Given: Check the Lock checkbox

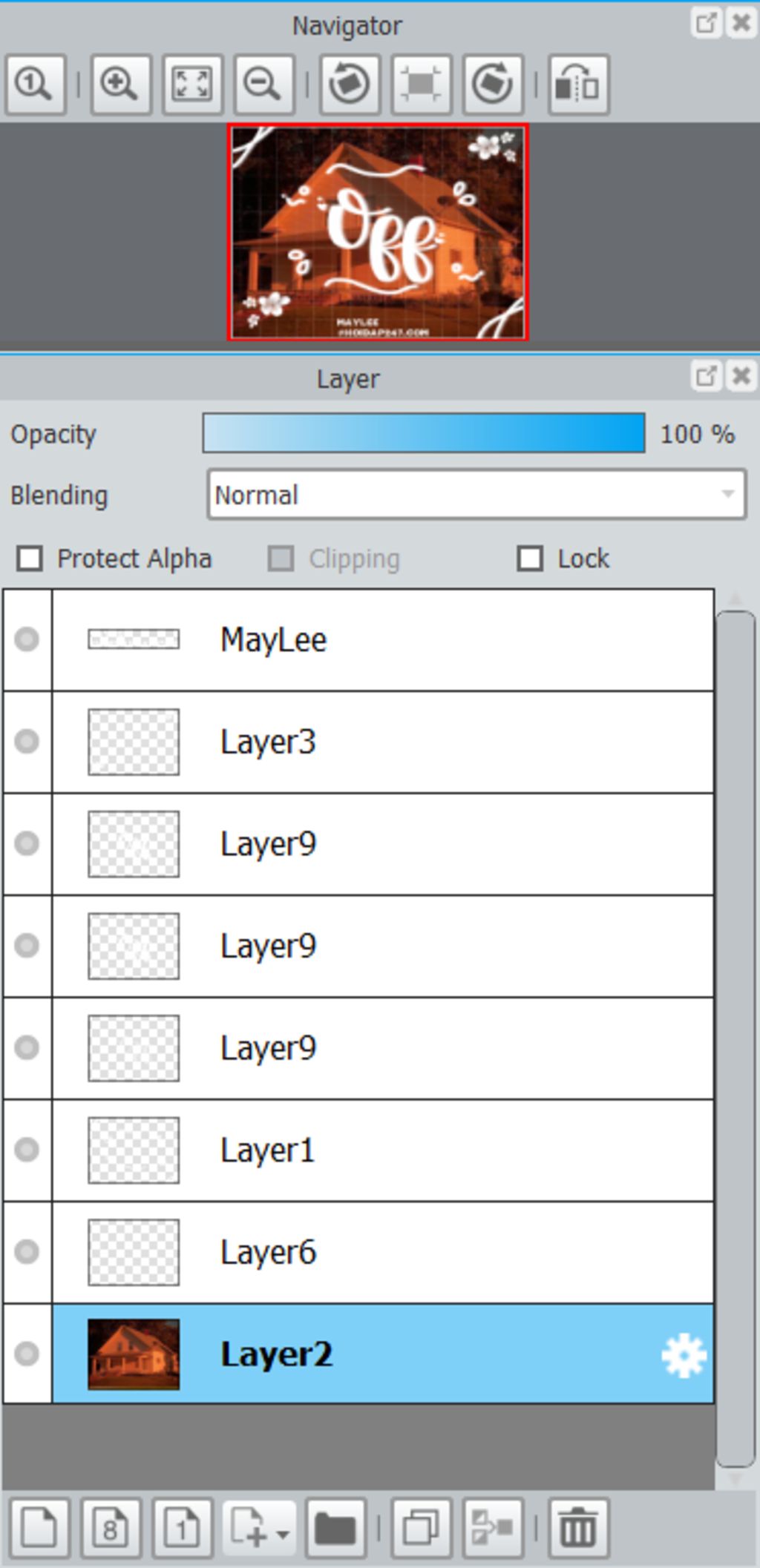Looking at the screenshot, I should (530, 559).
